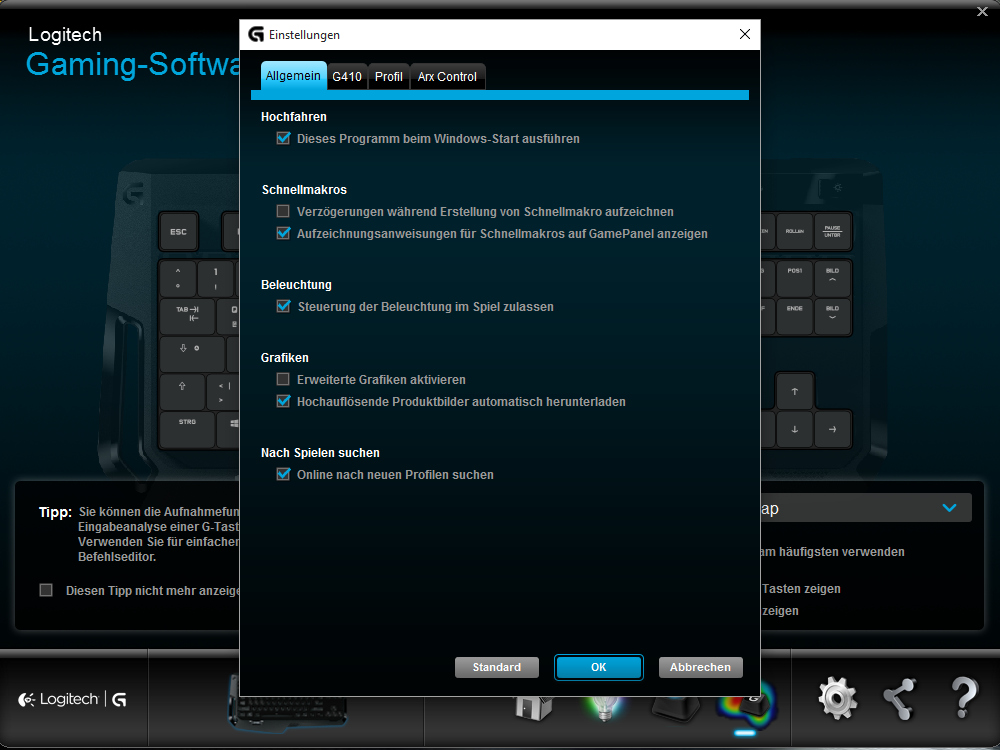Open settings via the gear icon
This screenshot has width=1000, height=750.
[x=837, y=698]
